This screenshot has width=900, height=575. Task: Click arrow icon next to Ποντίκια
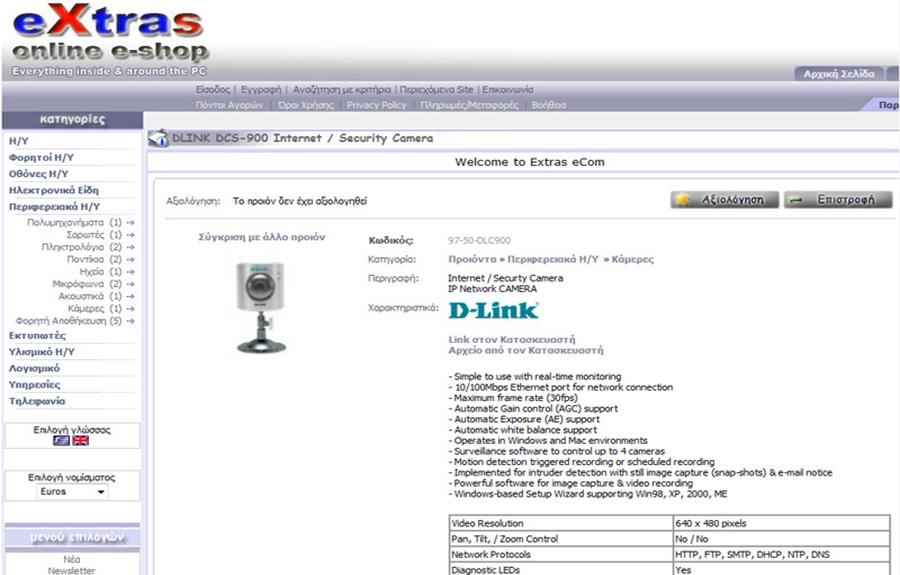point(131,259)
